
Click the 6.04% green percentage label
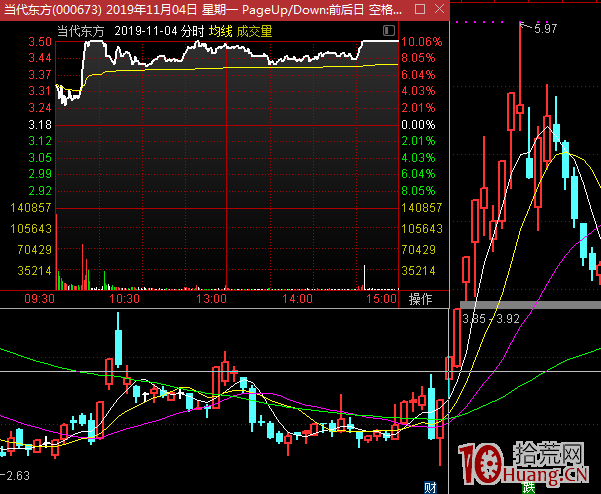(418, 174)
